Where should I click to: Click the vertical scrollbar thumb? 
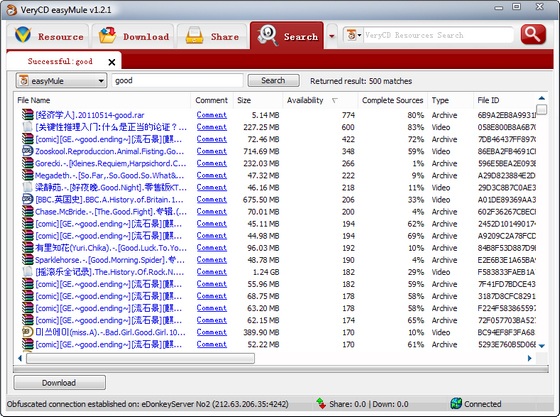tap(542, 109)
